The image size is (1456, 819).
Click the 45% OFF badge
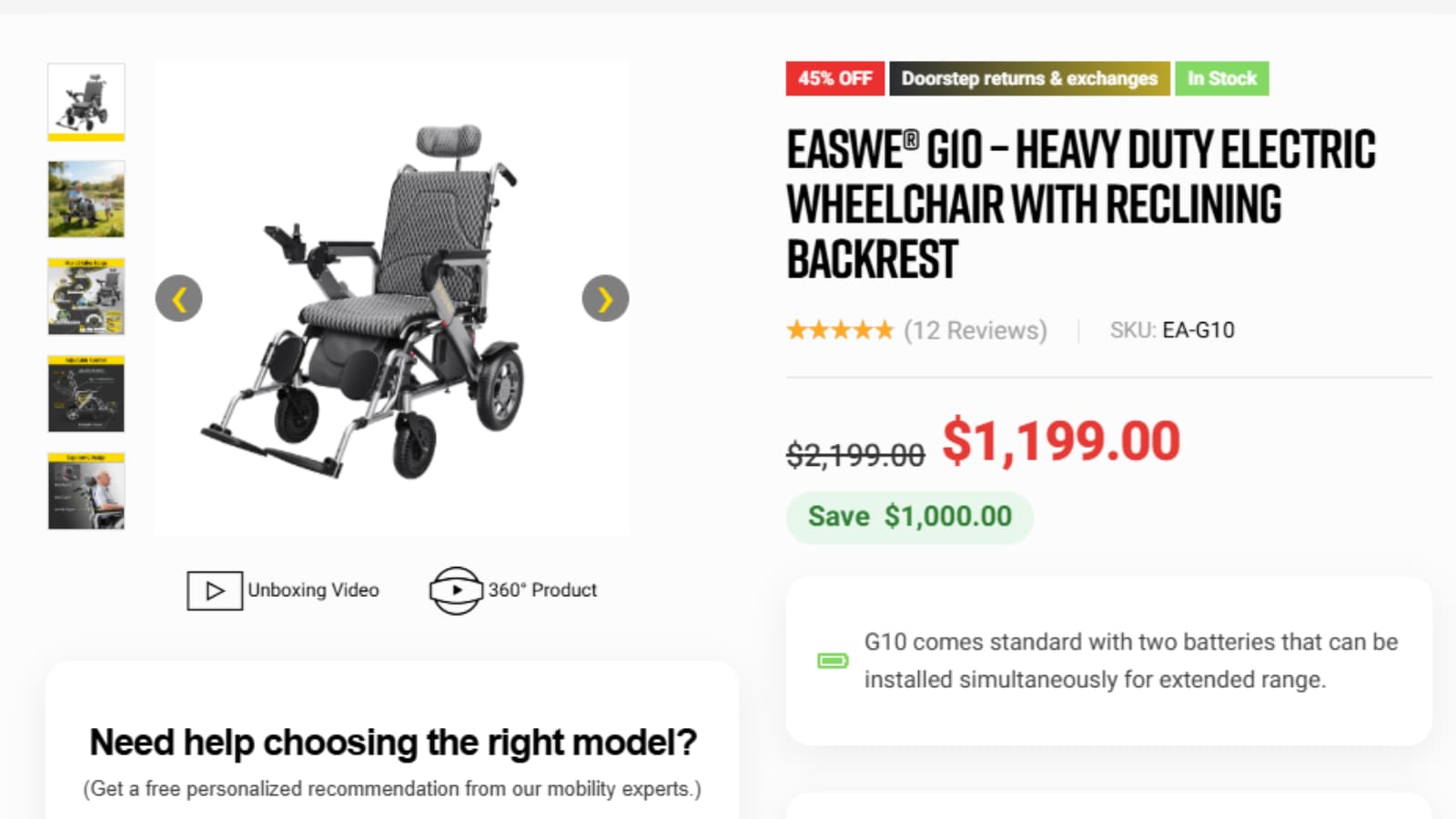pyautogui.click(x=835, y=78)
